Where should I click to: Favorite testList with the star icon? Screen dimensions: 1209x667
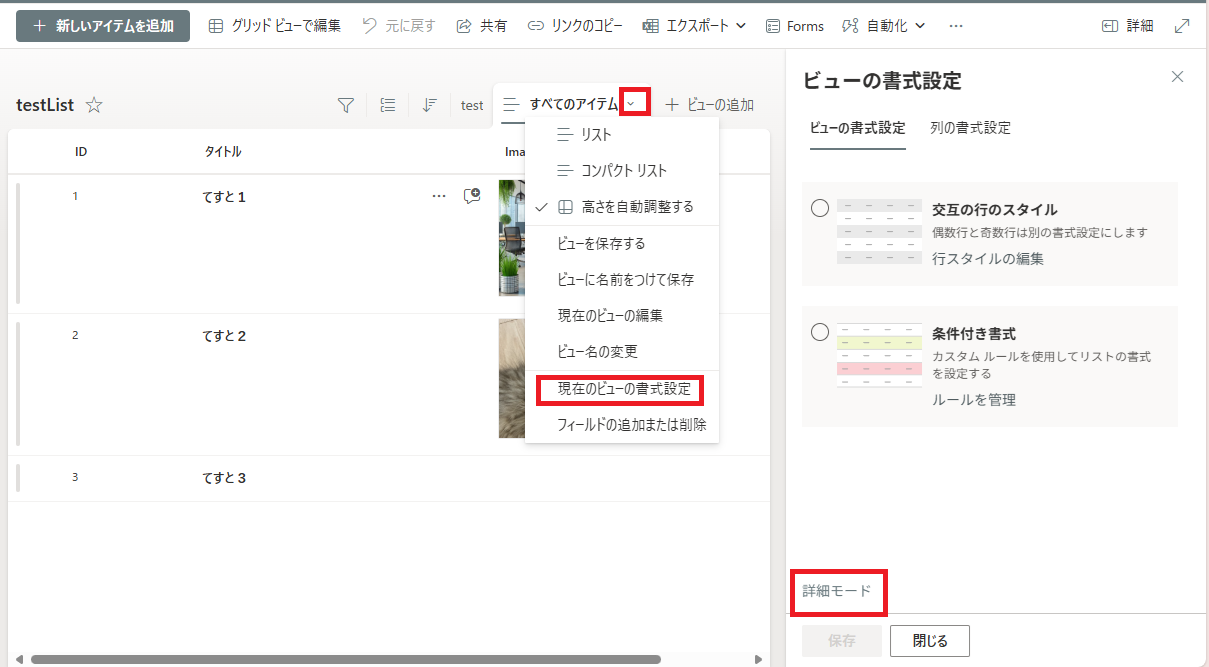click(94, 105)
